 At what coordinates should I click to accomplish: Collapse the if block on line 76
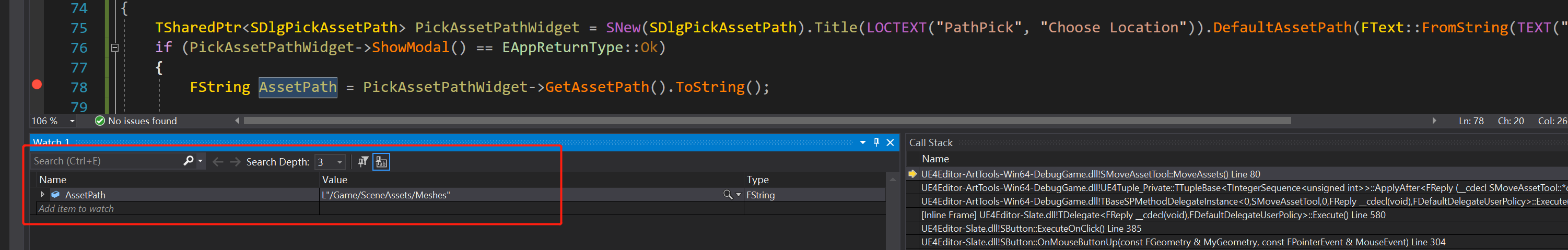click(x=114, y=47)
